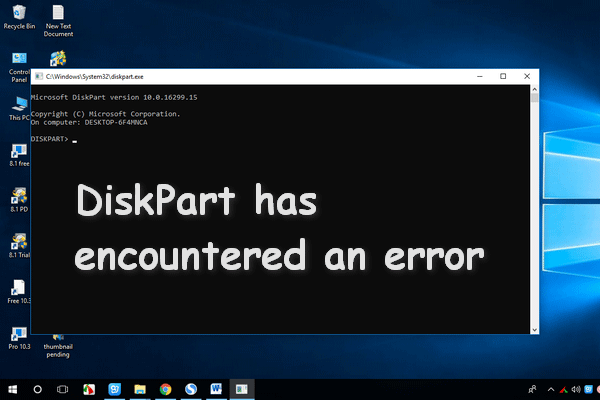Click the console vertical scrollbar thumb
This screenshot has width=600, height=400.
coord(535,98)
